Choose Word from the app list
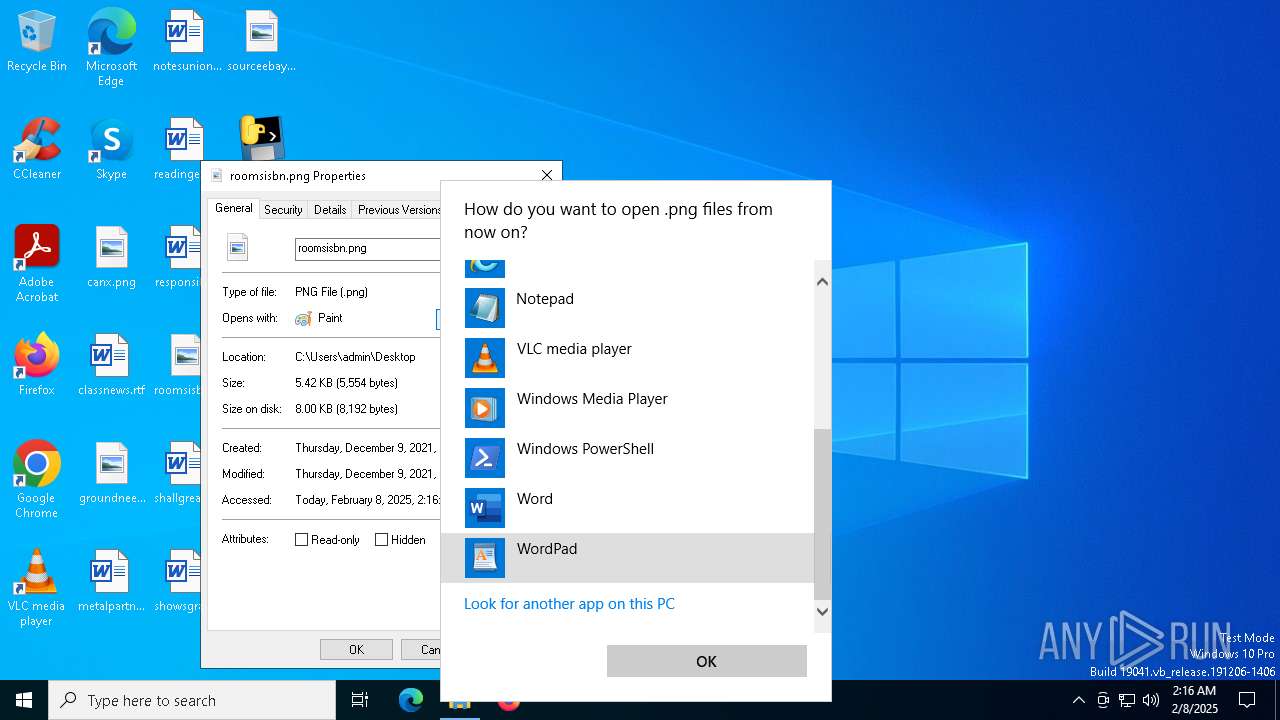This screenshot has height=720, width=1280. [x=628, y=508]
